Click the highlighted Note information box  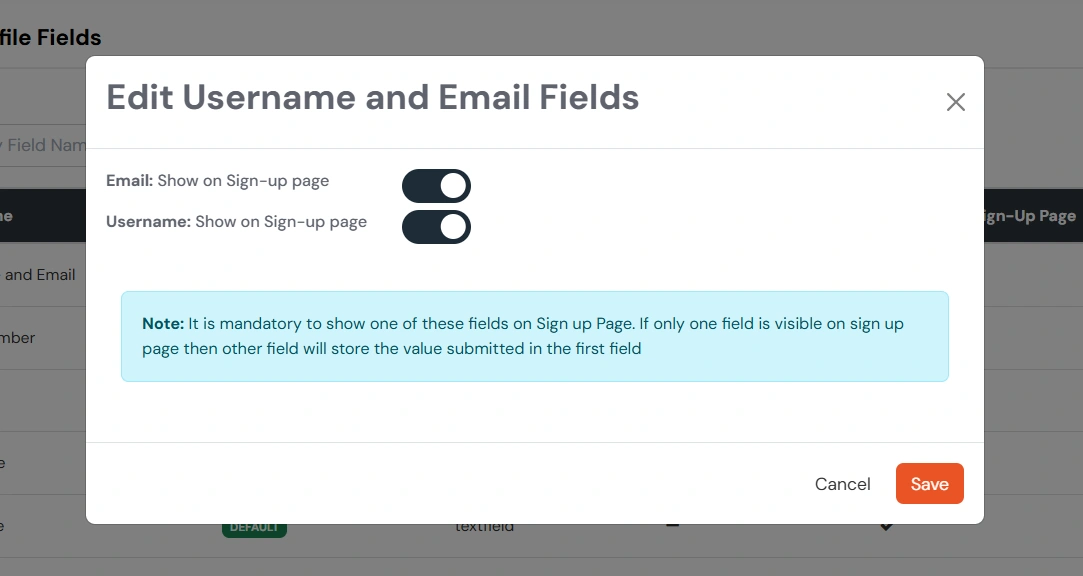(x=534, y=338)
